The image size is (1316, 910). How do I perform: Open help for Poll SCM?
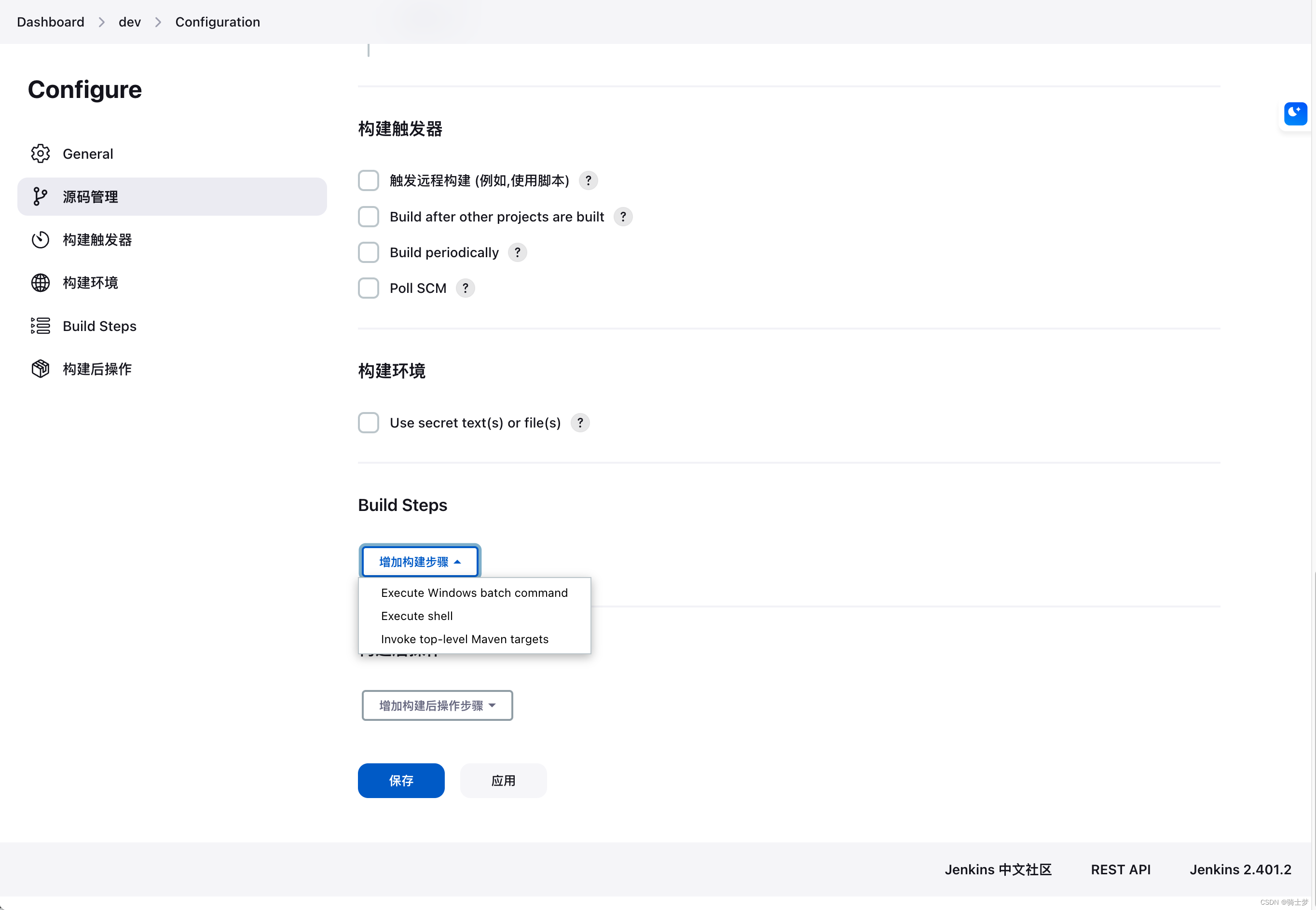tap(466, 289)
